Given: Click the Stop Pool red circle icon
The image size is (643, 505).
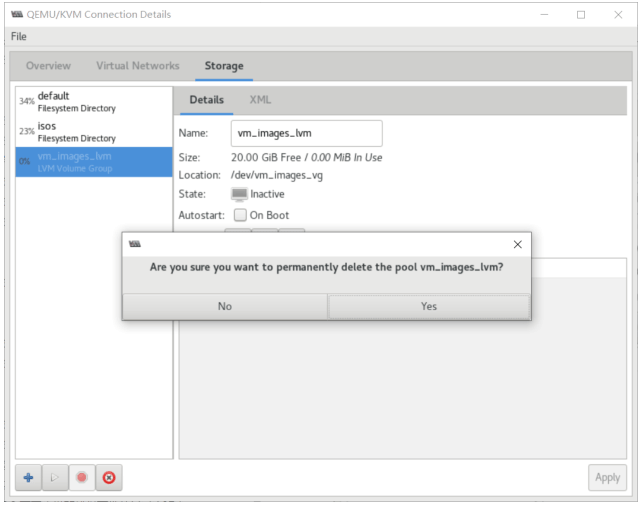Looking at the screenshot, I should 82,478.
